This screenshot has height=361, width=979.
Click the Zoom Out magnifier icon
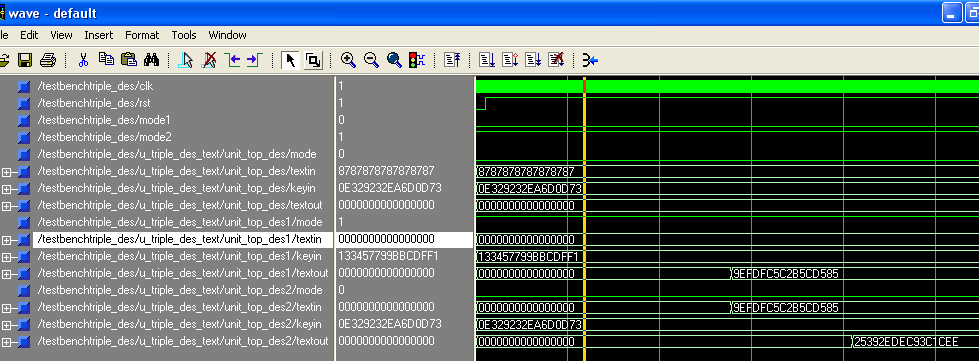(x=371, y=60)
